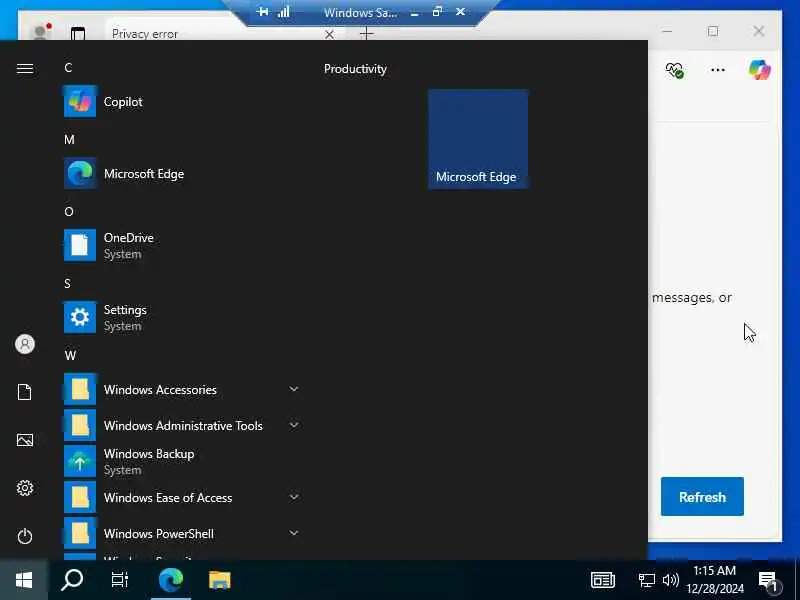Click the letter S section header
Viewport: 800px width, 600px height.
(x=67, y=284)
